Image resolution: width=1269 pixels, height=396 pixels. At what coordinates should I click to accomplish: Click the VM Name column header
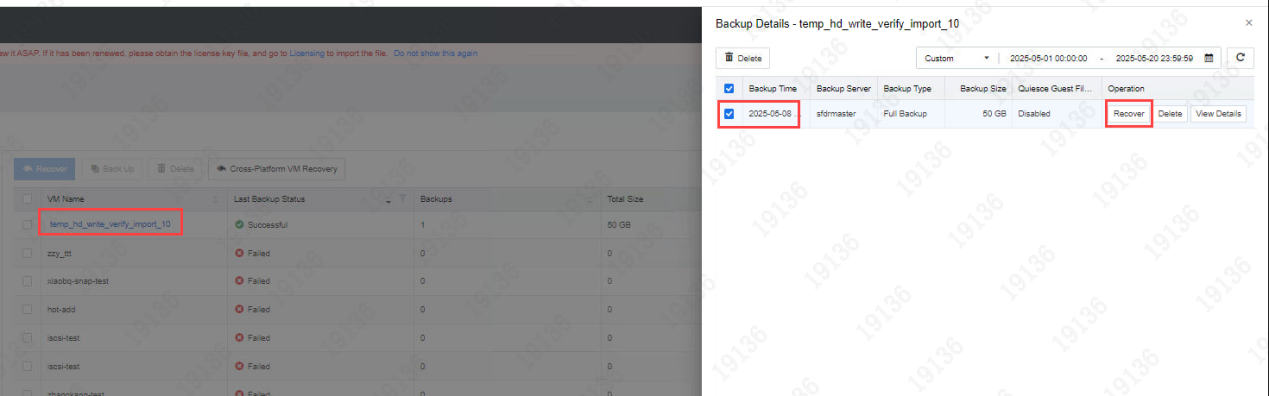coord(67,199)
